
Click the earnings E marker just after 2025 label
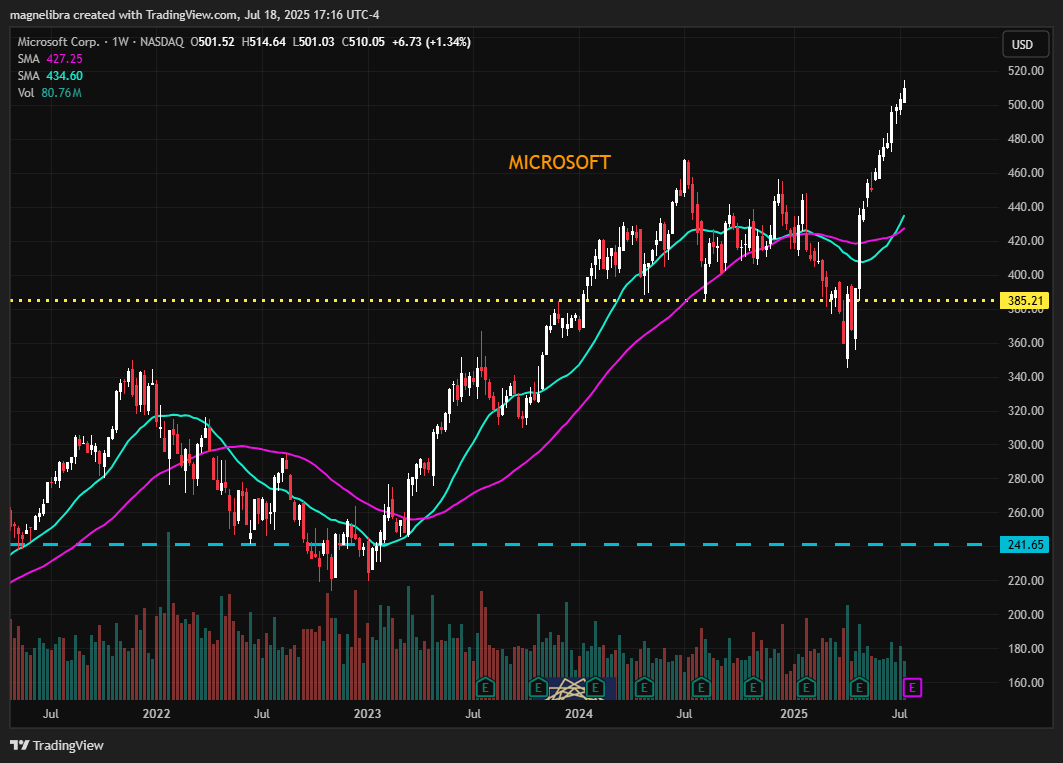click(x=806, y=688)
